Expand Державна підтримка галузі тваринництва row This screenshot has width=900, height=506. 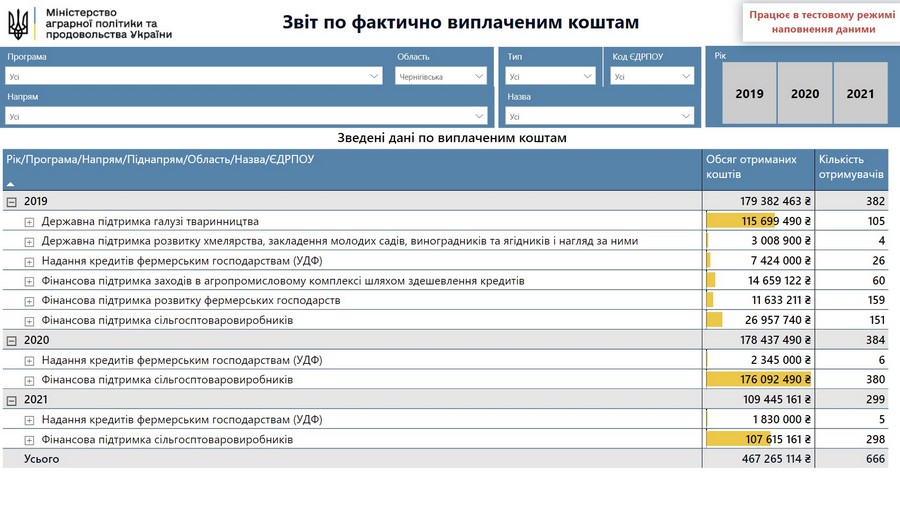29,222
